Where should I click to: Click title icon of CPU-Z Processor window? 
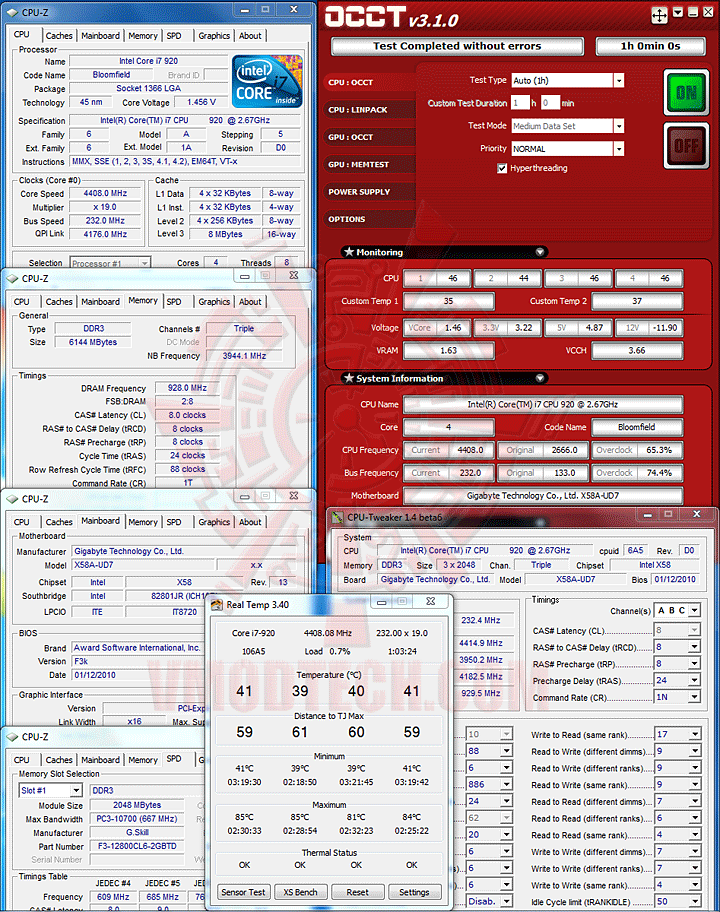pyautogui.click(x=12, y=12)
